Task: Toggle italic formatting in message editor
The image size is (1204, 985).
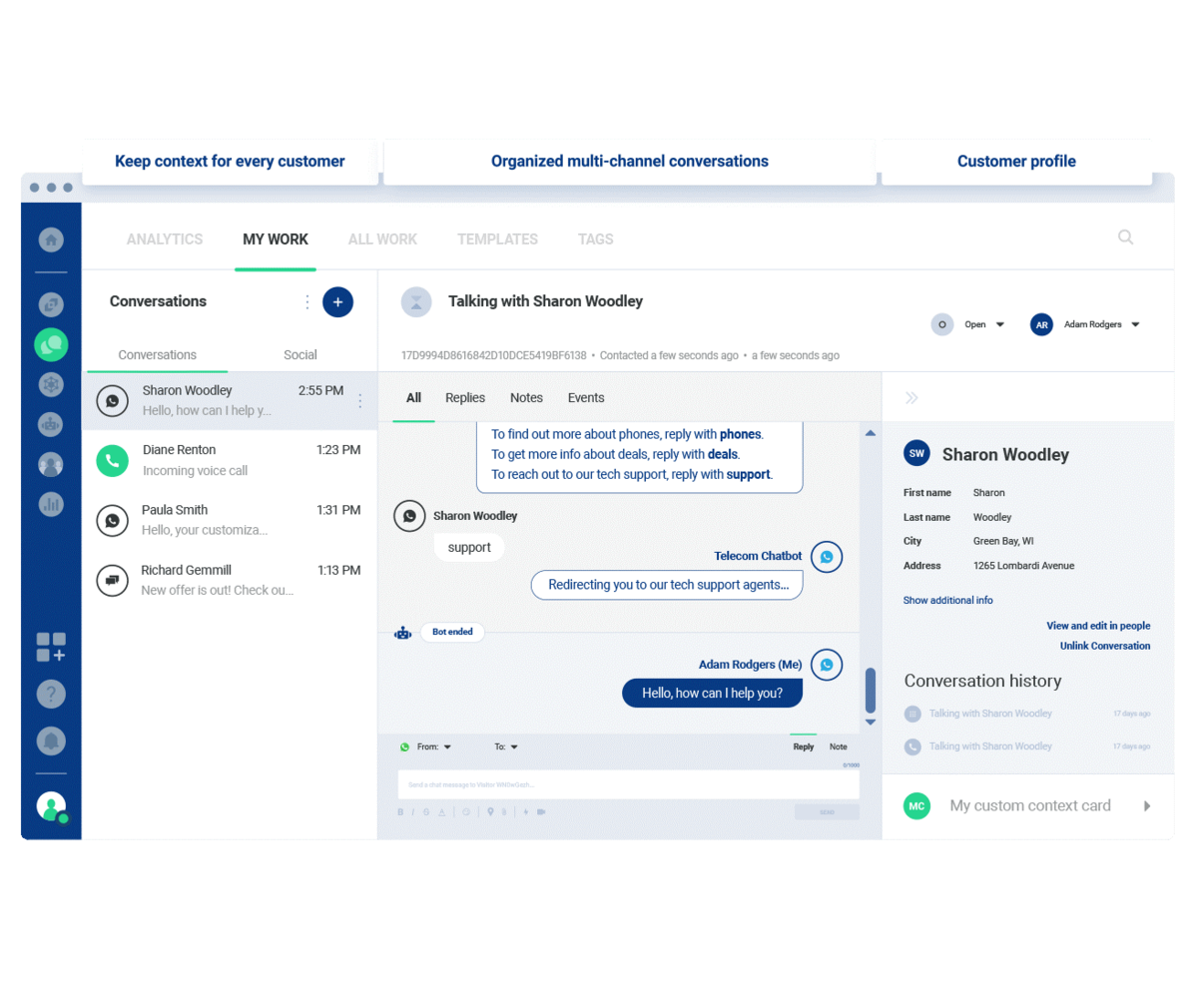Action: click(413, 812)
